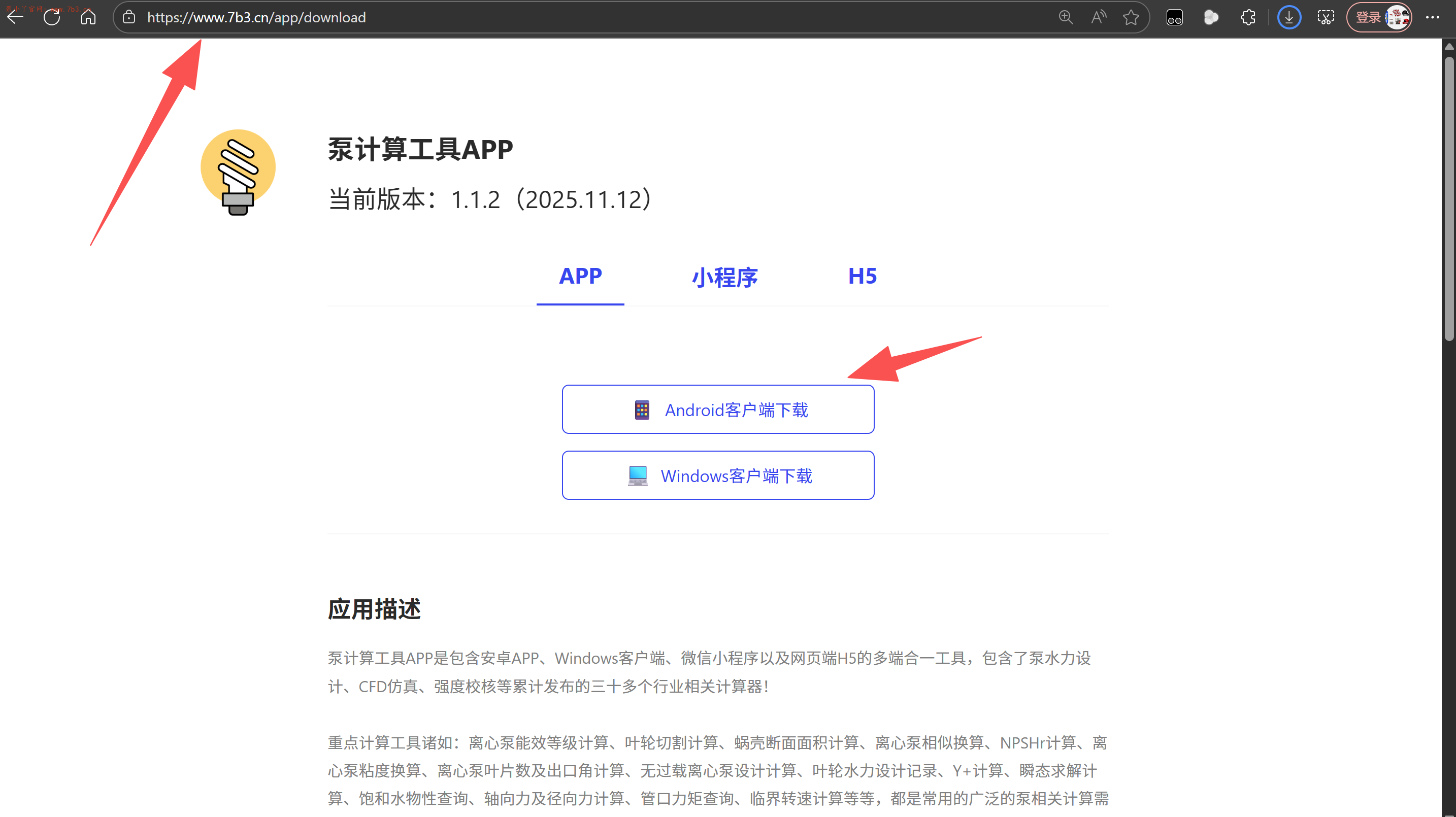Start read aloud from address bar
Viewport: 1456px width, 817px height.
(x=1098, y=17)
